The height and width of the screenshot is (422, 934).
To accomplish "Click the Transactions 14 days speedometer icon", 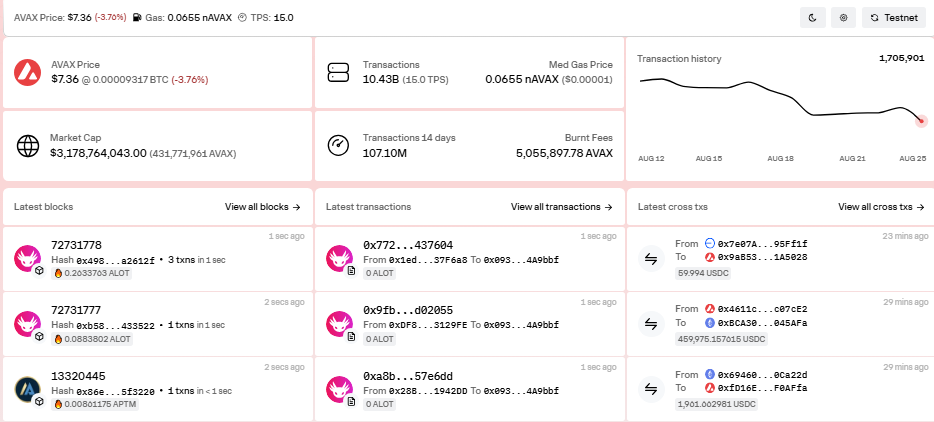I will [338, 145].
